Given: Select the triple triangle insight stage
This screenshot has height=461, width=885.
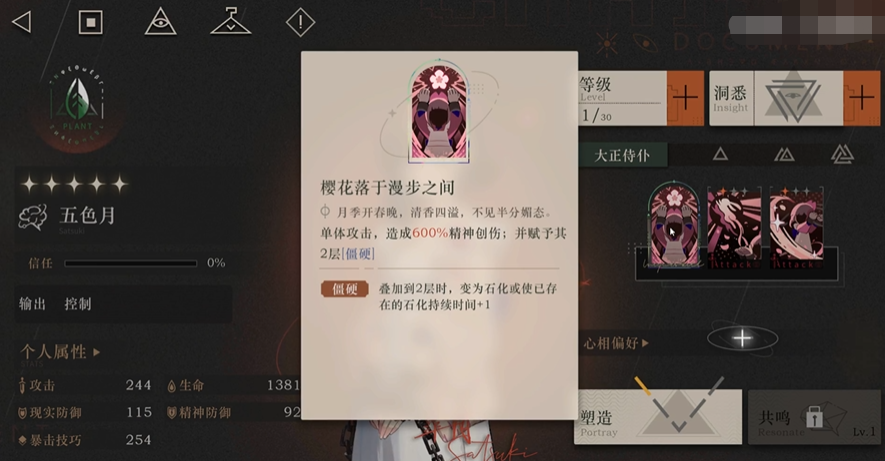Looking at the screenshot, I should [x=842, y=153].
